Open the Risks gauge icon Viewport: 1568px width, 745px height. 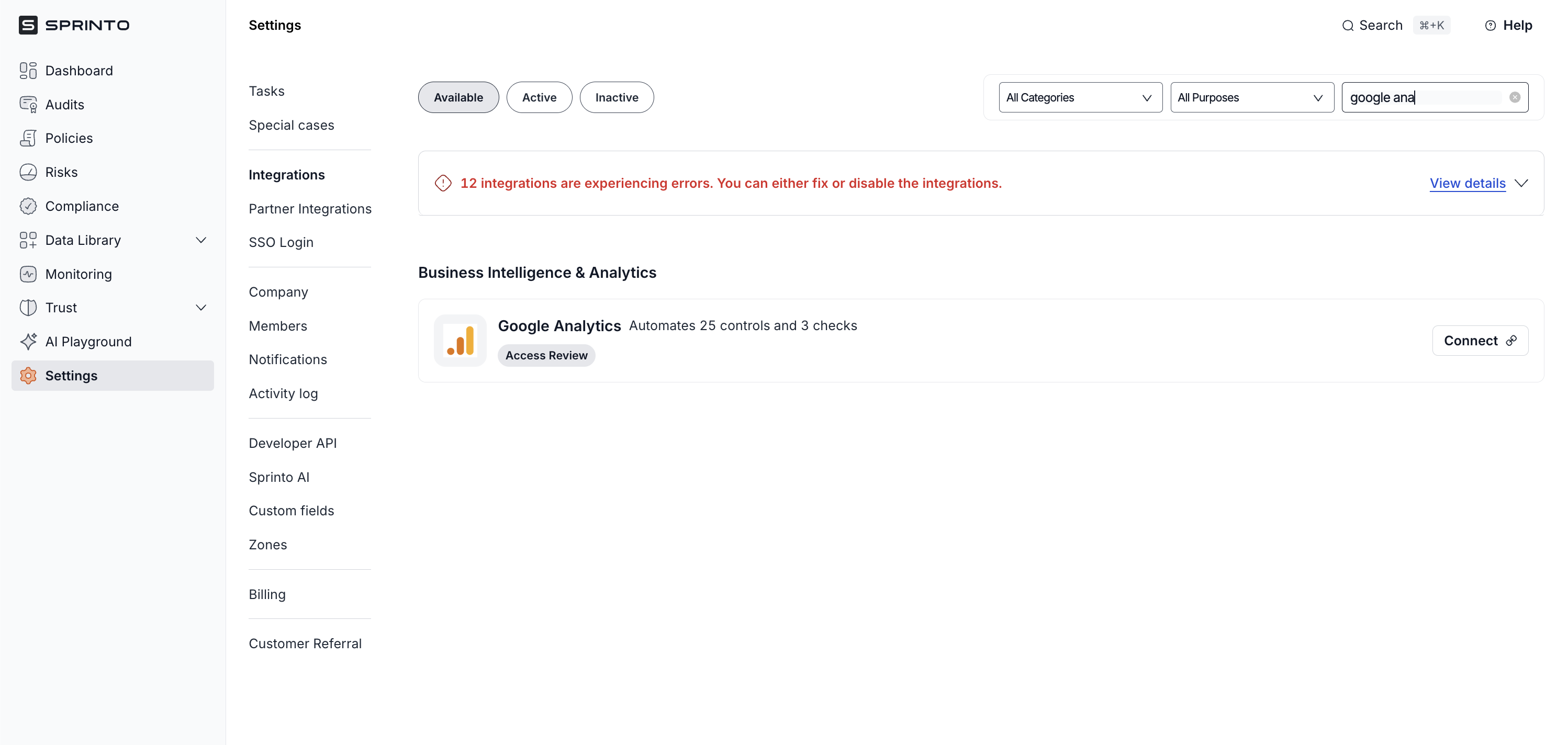click(28, 172)
